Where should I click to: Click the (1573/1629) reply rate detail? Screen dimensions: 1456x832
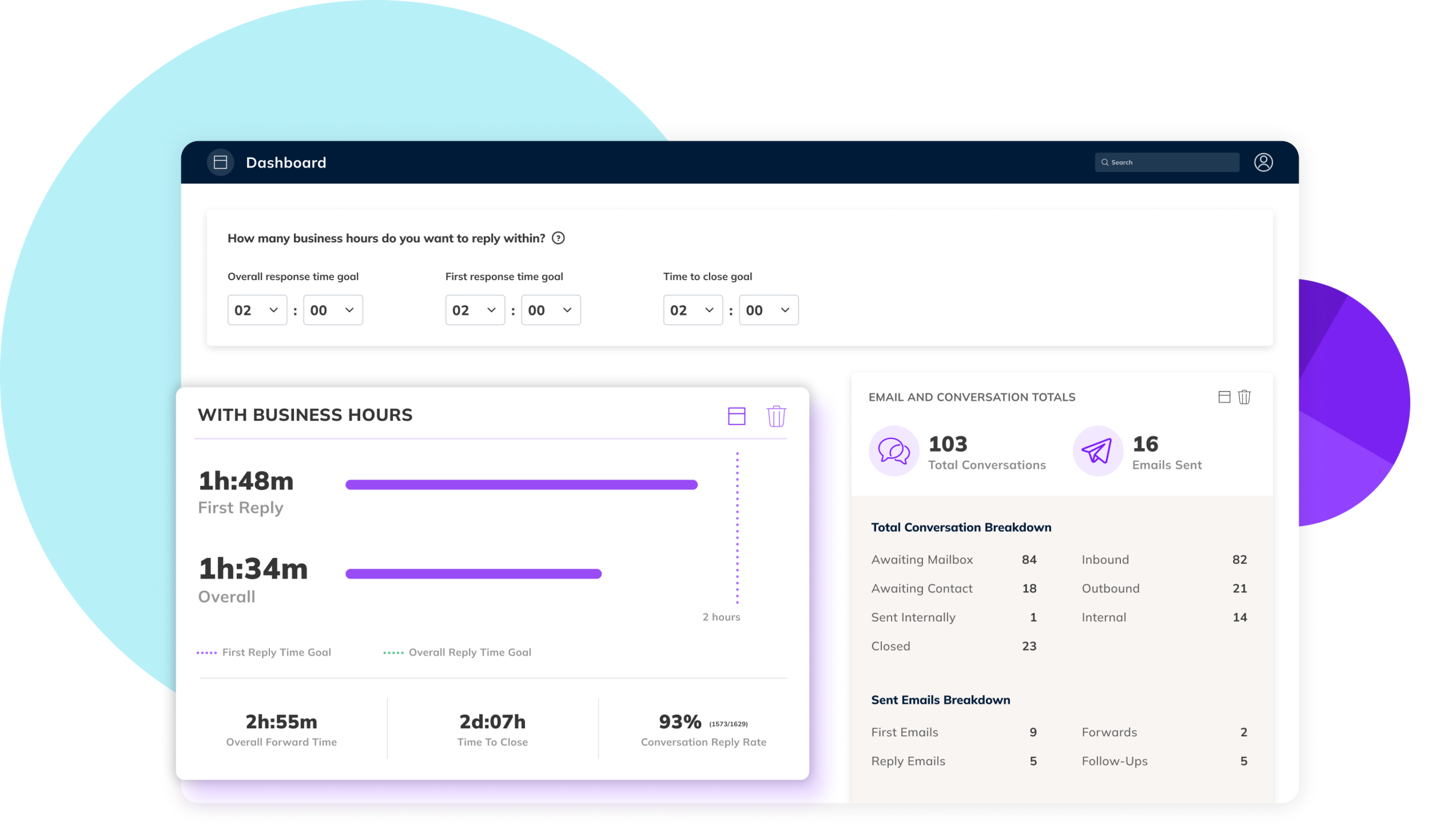pos(729,724)
